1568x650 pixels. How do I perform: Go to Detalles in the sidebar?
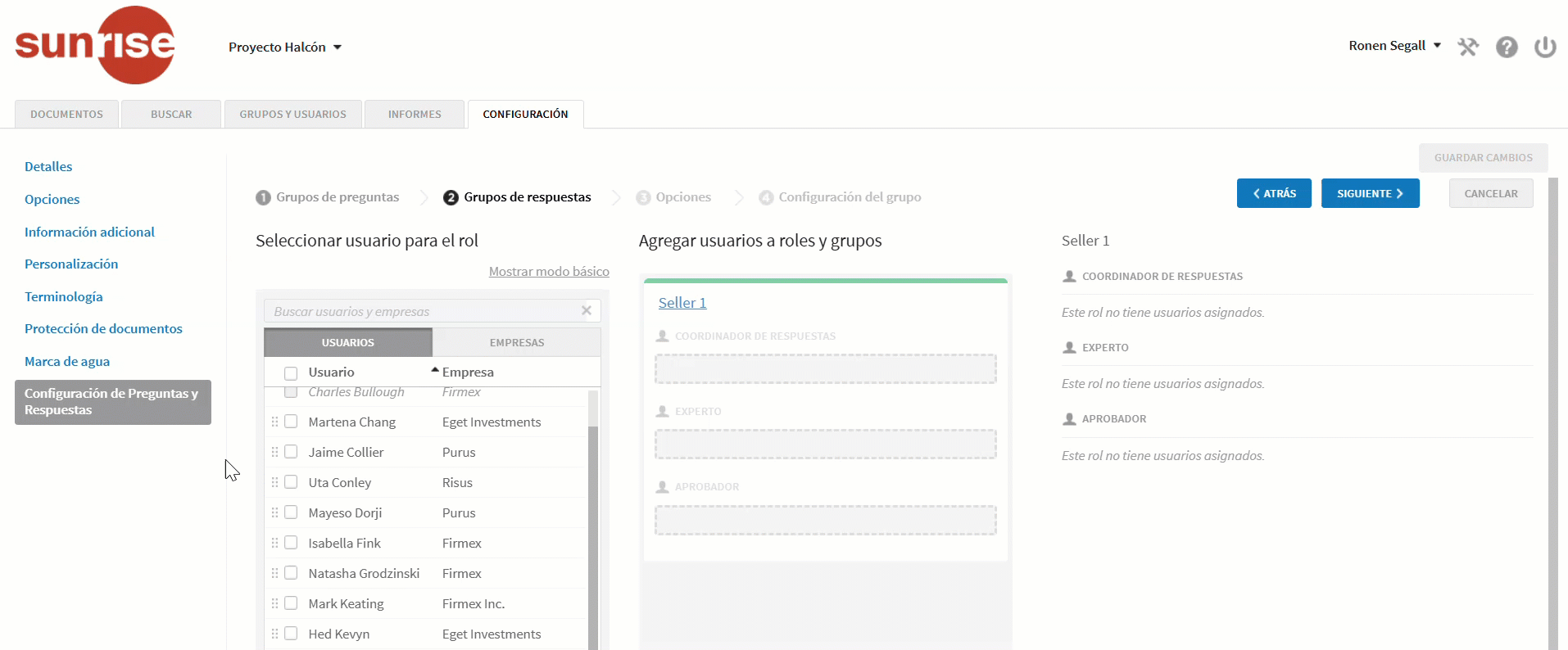coord(48,167)
